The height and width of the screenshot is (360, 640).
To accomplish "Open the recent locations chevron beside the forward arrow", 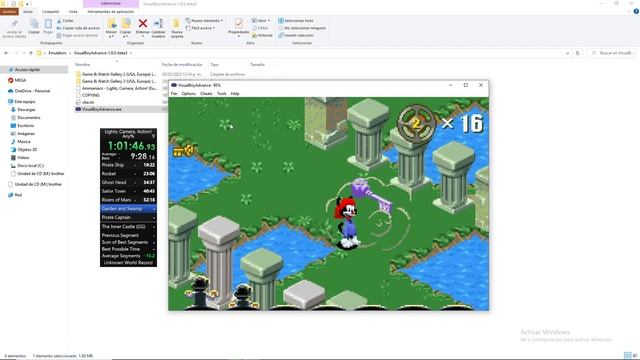I will click(24, 53).
